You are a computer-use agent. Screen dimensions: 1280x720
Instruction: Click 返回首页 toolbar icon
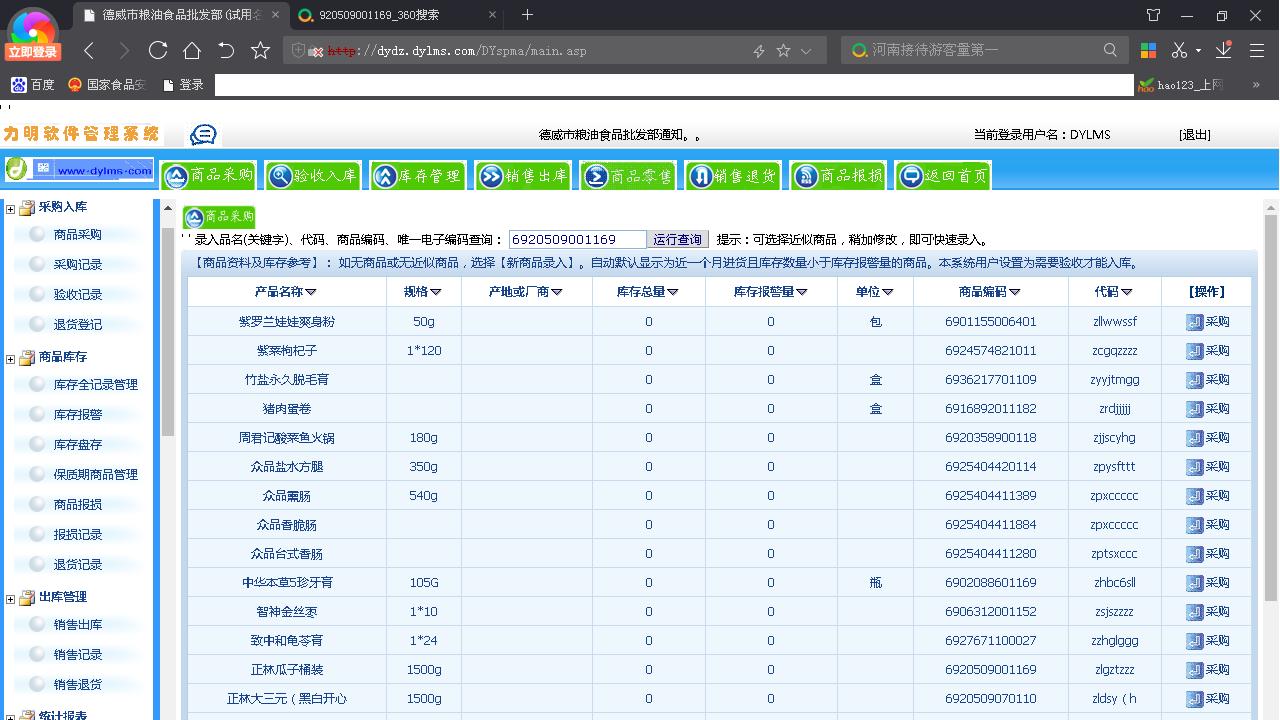(941, 174)
